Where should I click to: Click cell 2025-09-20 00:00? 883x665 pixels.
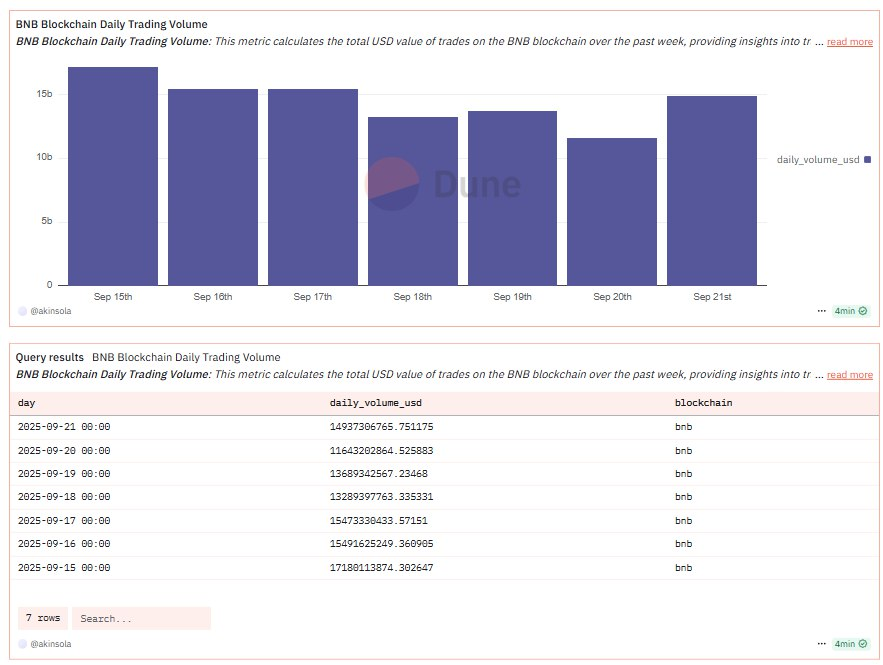64,450
